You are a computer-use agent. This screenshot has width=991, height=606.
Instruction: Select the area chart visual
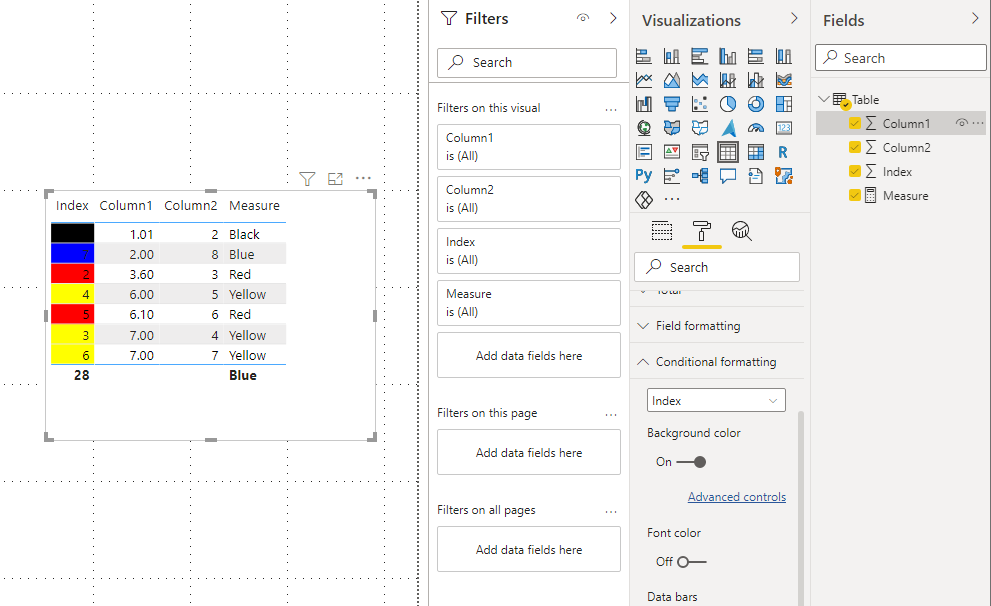[x=671, y=80]
